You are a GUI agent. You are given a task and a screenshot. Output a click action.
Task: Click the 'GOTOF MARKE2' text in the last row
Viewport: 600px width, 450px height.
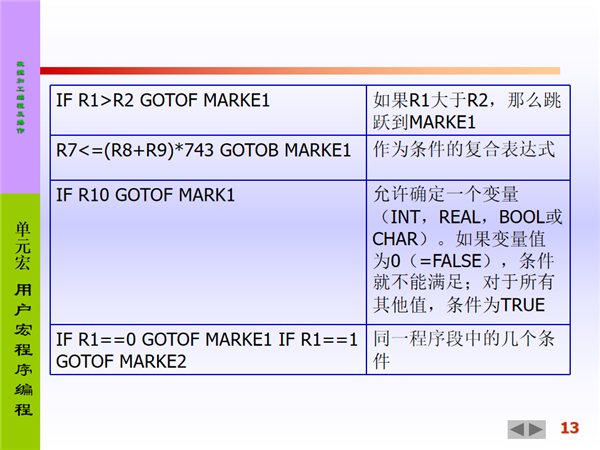click(x=121, y=360)
